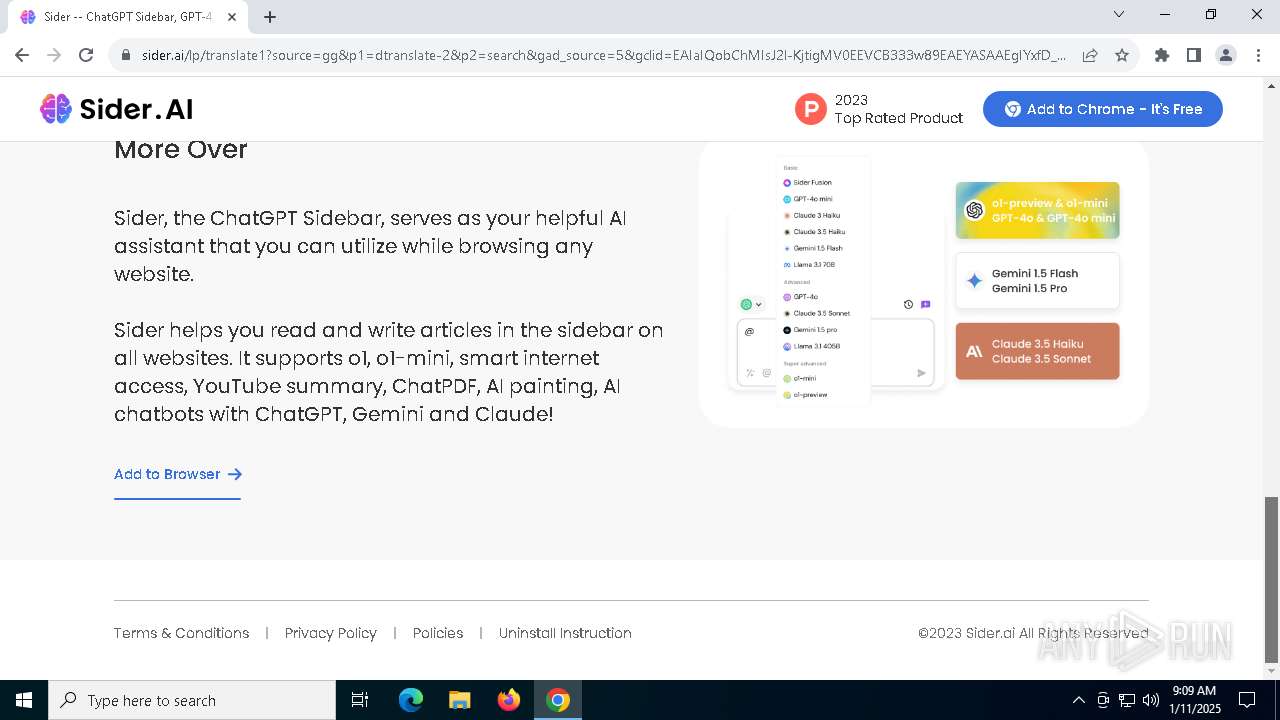This screenshot has height=720, width=1280.
Task: Launch Firefox from taskbar
Action: (x=509, y=700)
